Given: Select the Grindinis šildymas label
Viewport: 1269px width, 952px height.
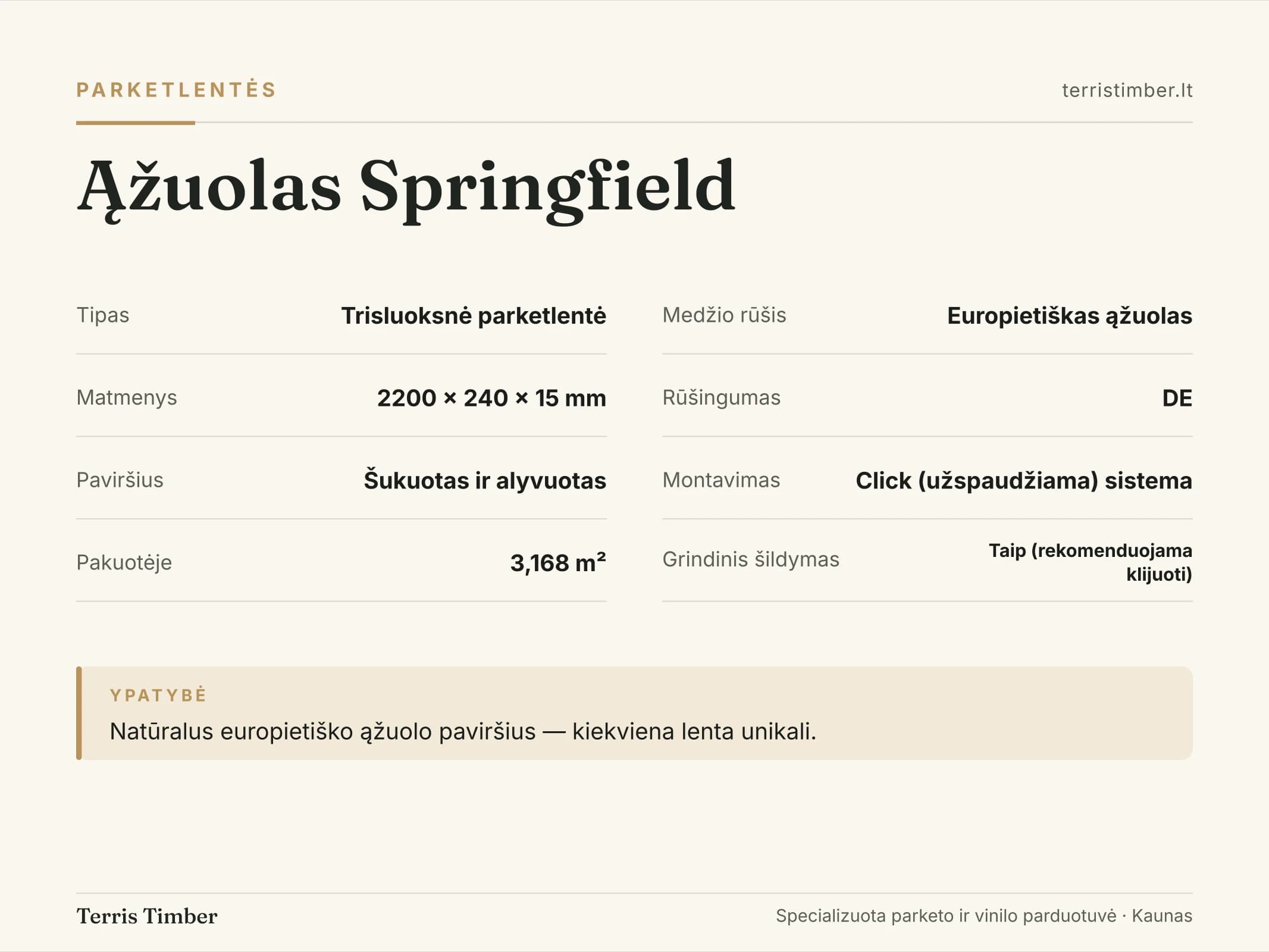Looking at the screenshot, I should click(x=751, y=560).
